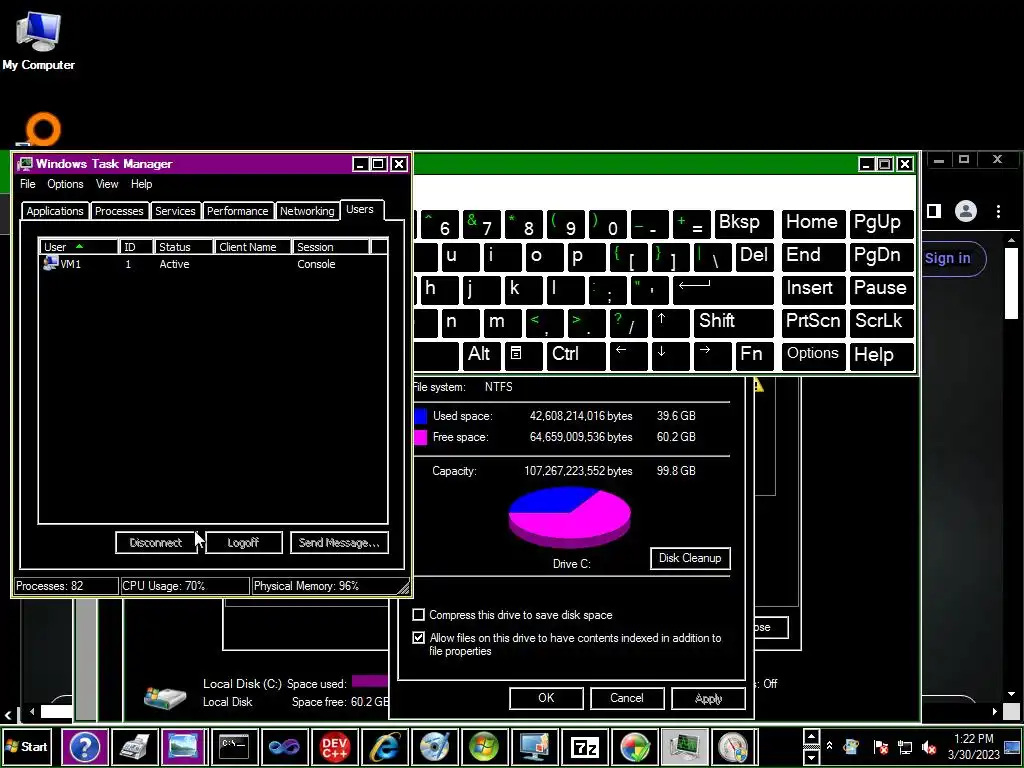Click the Status column header
Image resolution: width=1024 pixels, height=768 pixels.
pos(184,247)
